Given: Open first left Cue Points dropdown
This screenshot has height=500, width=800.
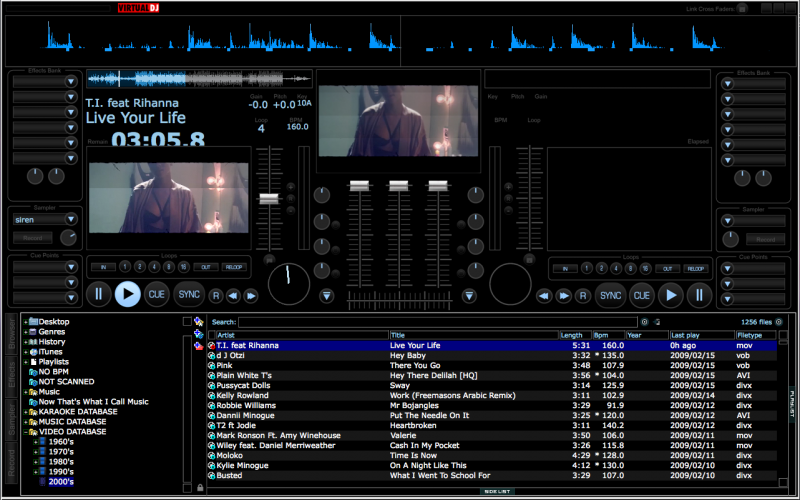Looking at the screenshot, I should [x=71, y=267].
